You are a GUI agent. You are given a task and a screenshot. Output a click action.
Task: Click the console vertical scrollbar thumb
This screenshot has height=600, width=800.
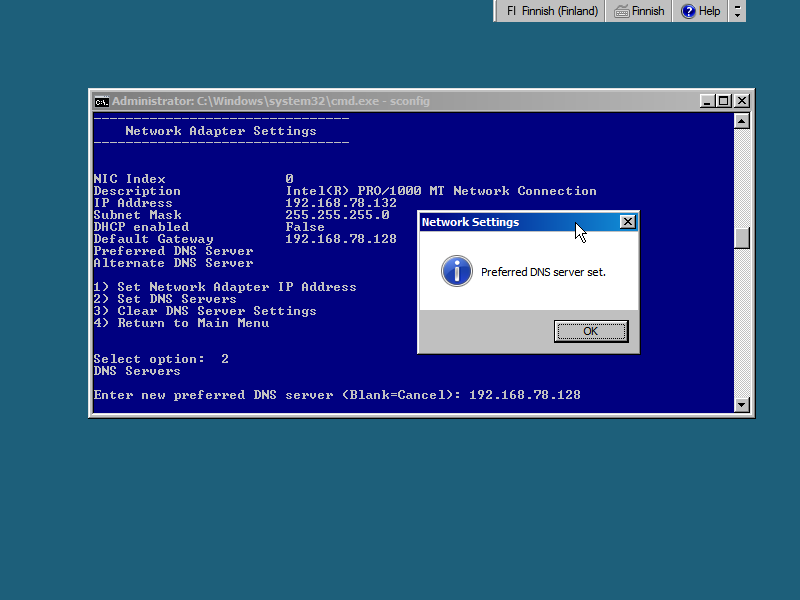point(741,238)
